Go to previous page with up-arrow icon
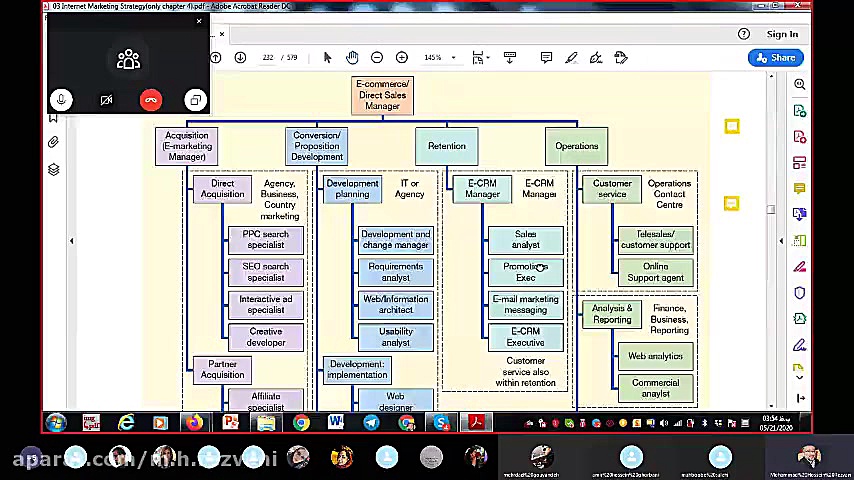This screenshot has width=854, height=480. coord(216,58)
